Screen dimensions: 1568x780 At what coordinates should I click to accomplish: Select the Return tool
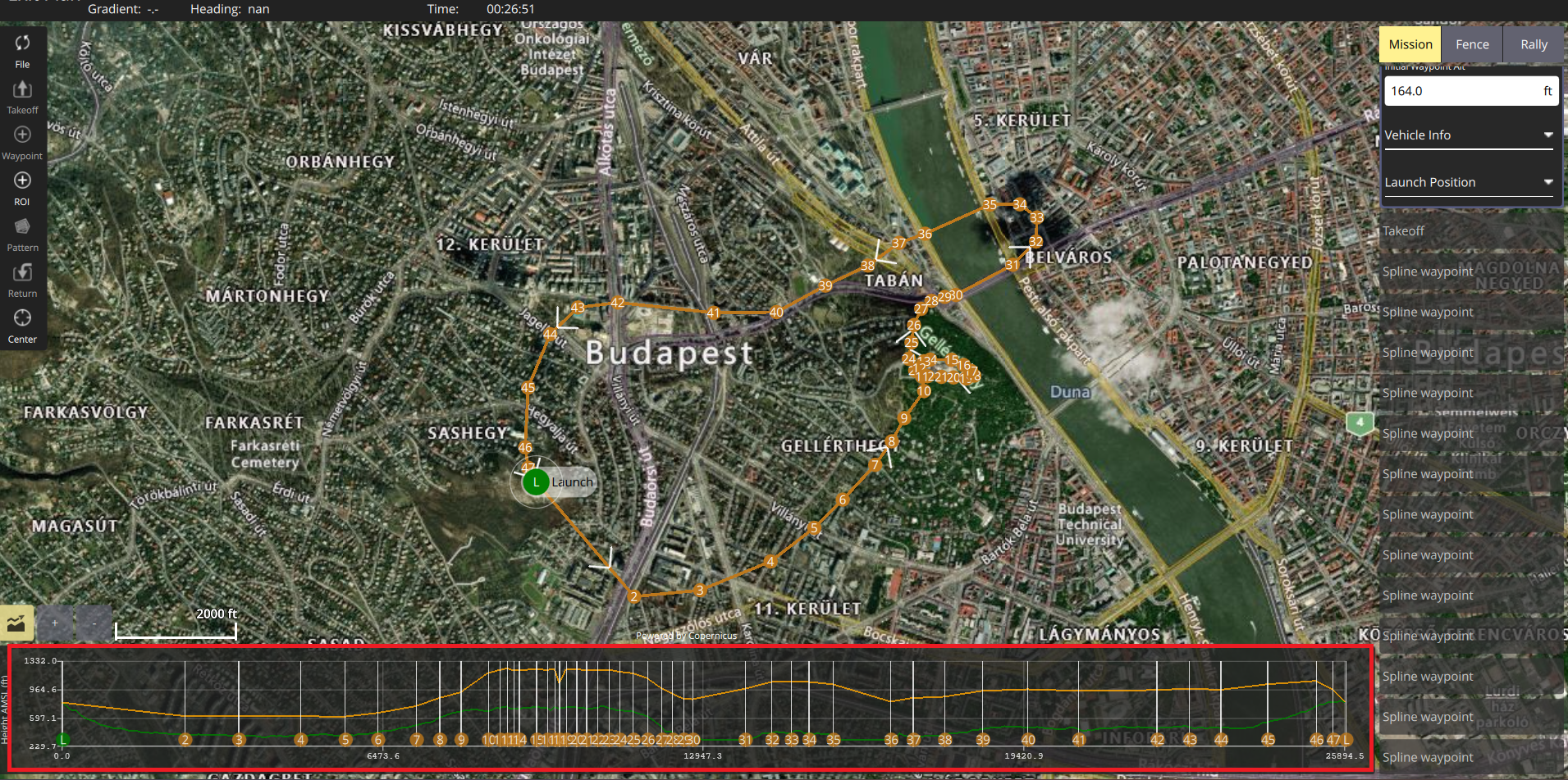click(x=22, y=280)
